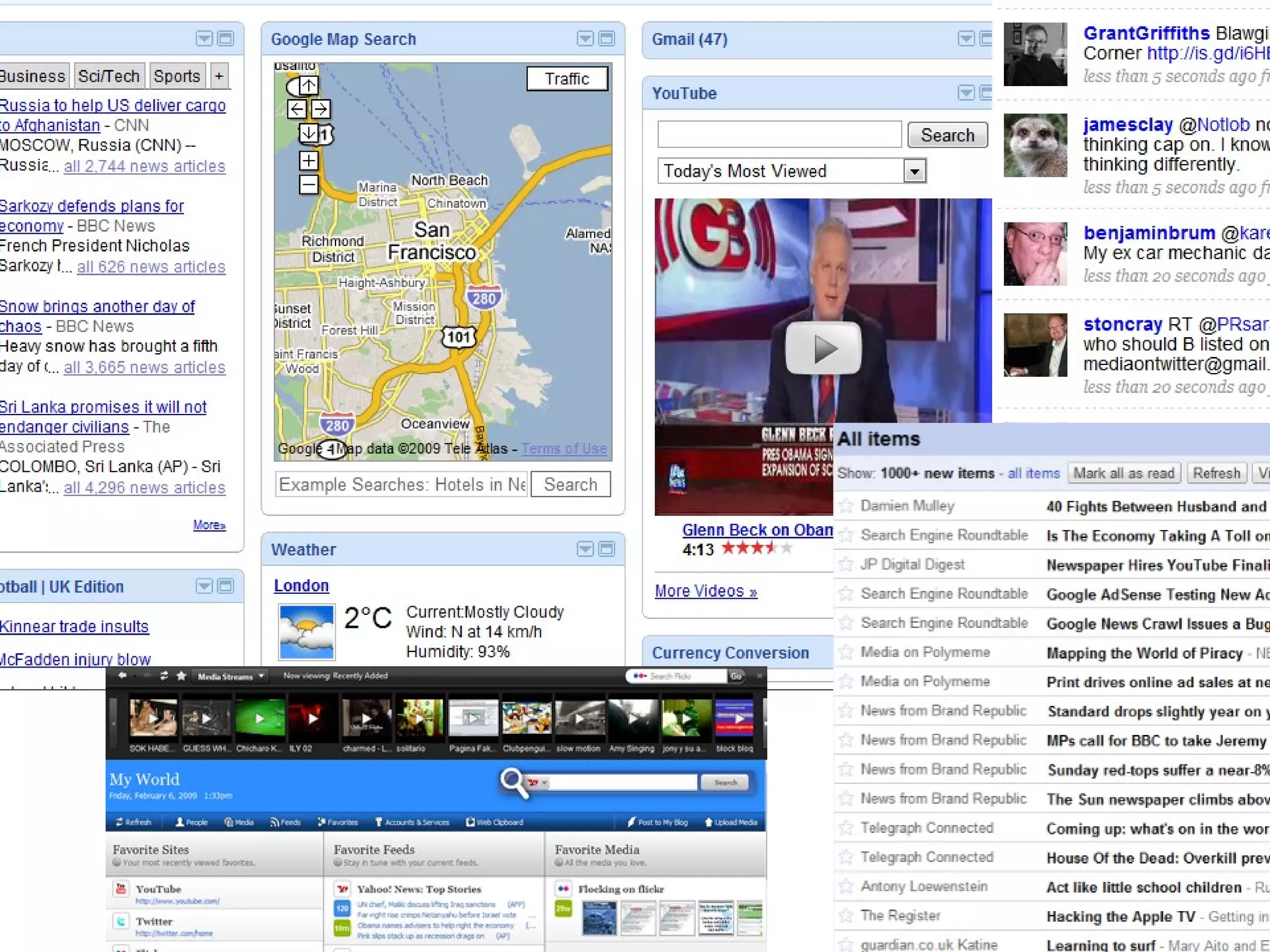Open Web Clipboard in My World toolbar
The height and width of the screenshot is (952, 1270).
pos(494,822)
